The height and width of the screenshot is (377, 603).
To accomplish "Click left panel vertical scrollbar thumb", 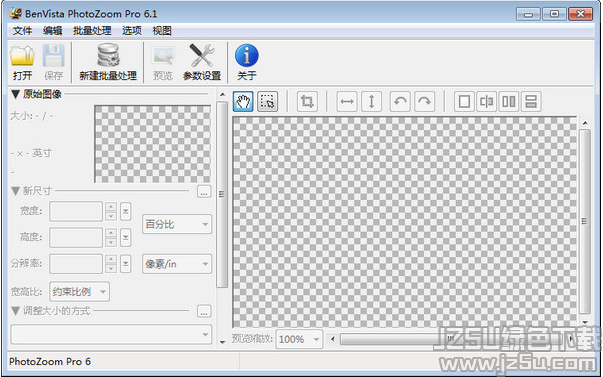I will point(222,194).
